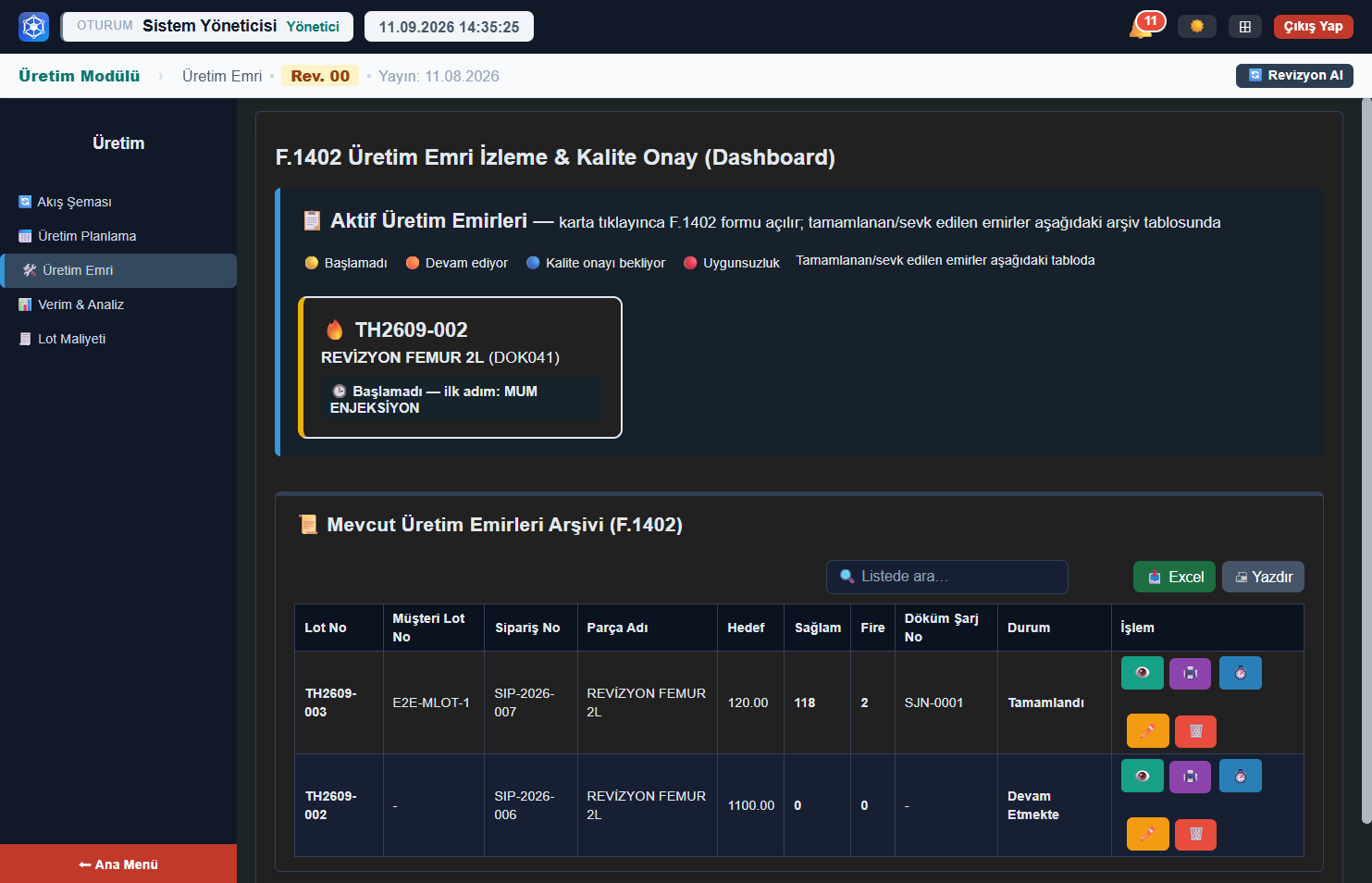Open Lot Maliyeti in the sidebar

pyautogui.click(x=118, y=339)
